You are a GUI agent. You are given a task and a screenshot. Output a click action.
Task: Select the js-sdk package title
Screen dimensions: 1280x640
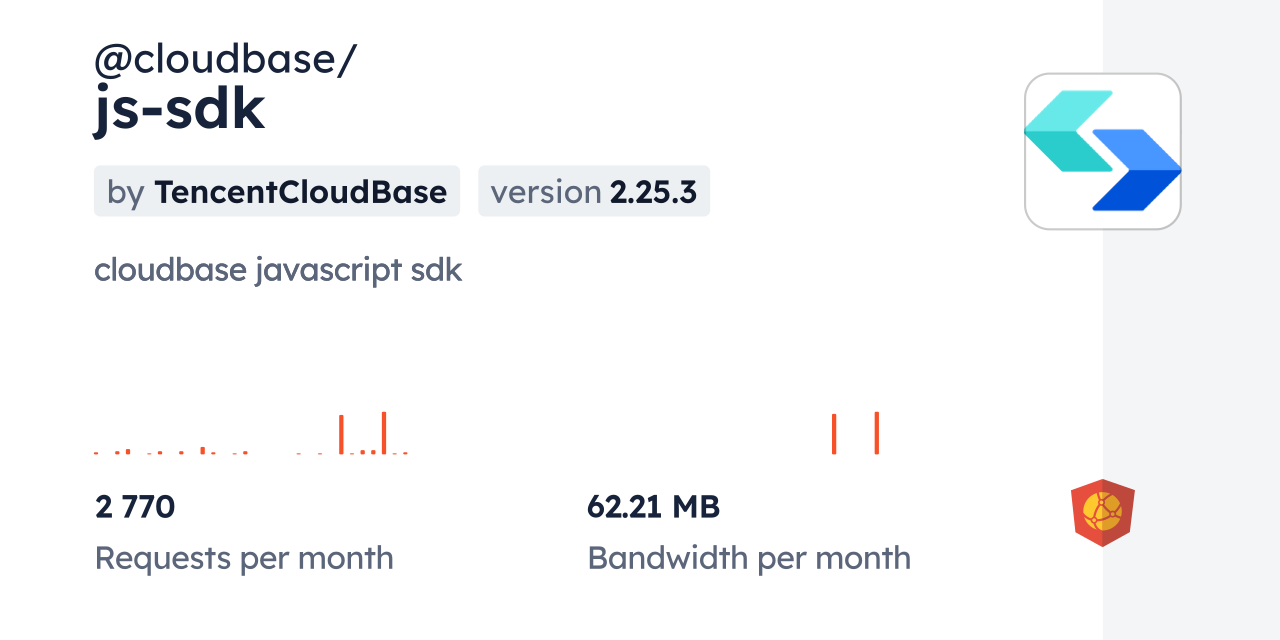(180, 110)
